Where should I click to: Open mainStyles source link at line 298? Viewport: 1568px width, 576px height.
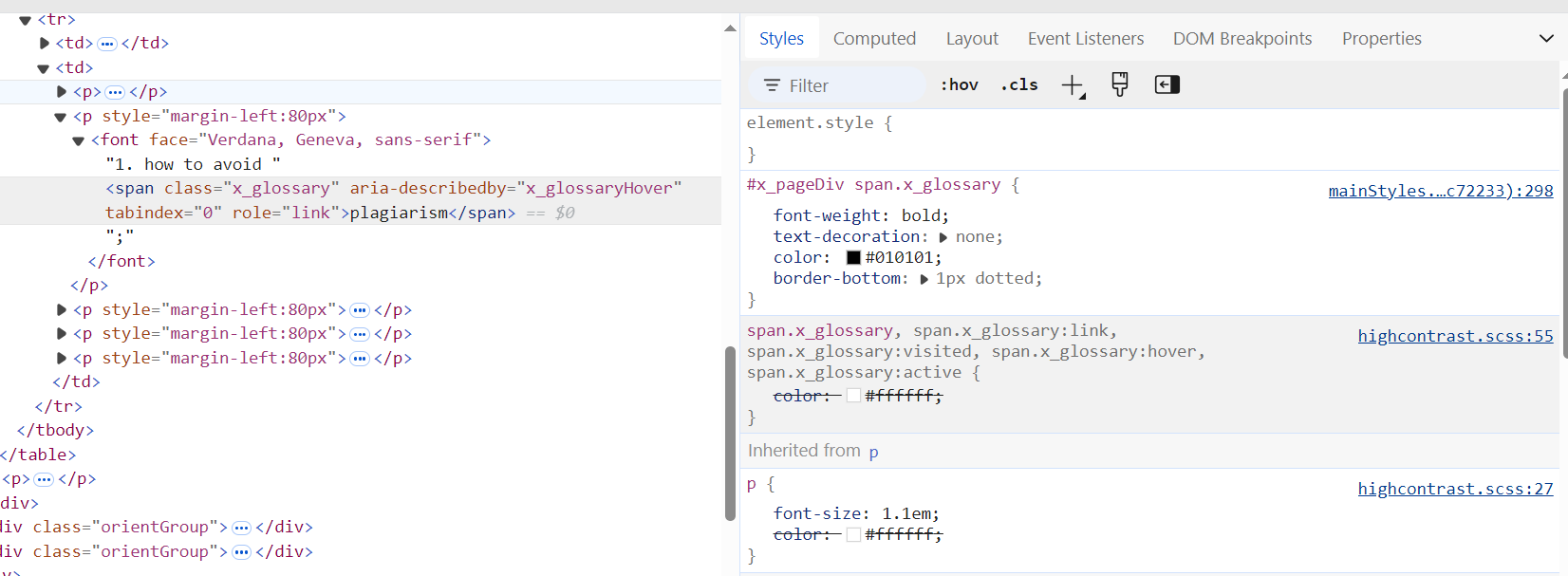pos(1441,191)
